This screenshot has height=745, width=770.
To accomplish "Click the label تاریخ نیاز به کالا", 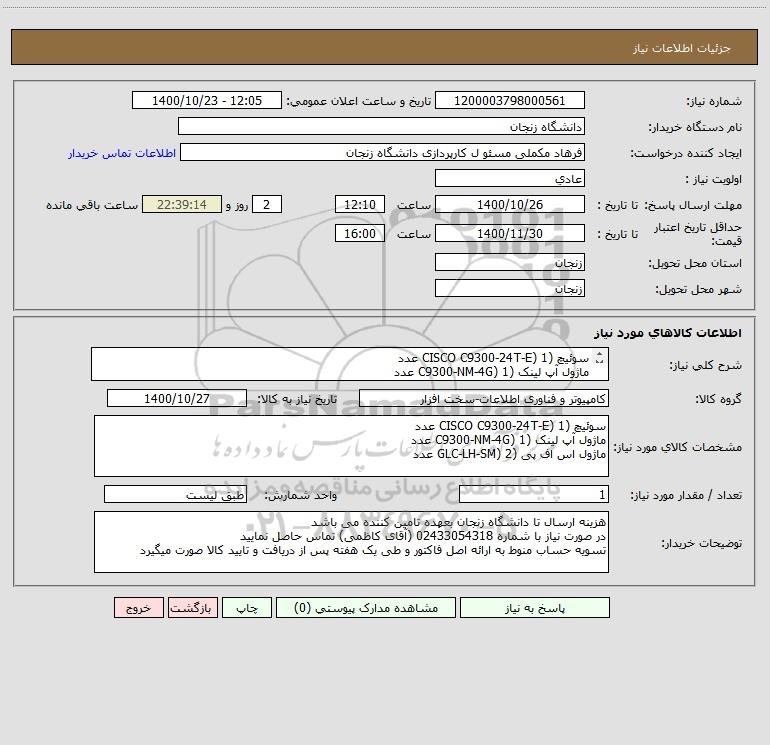I will [298, 399].
